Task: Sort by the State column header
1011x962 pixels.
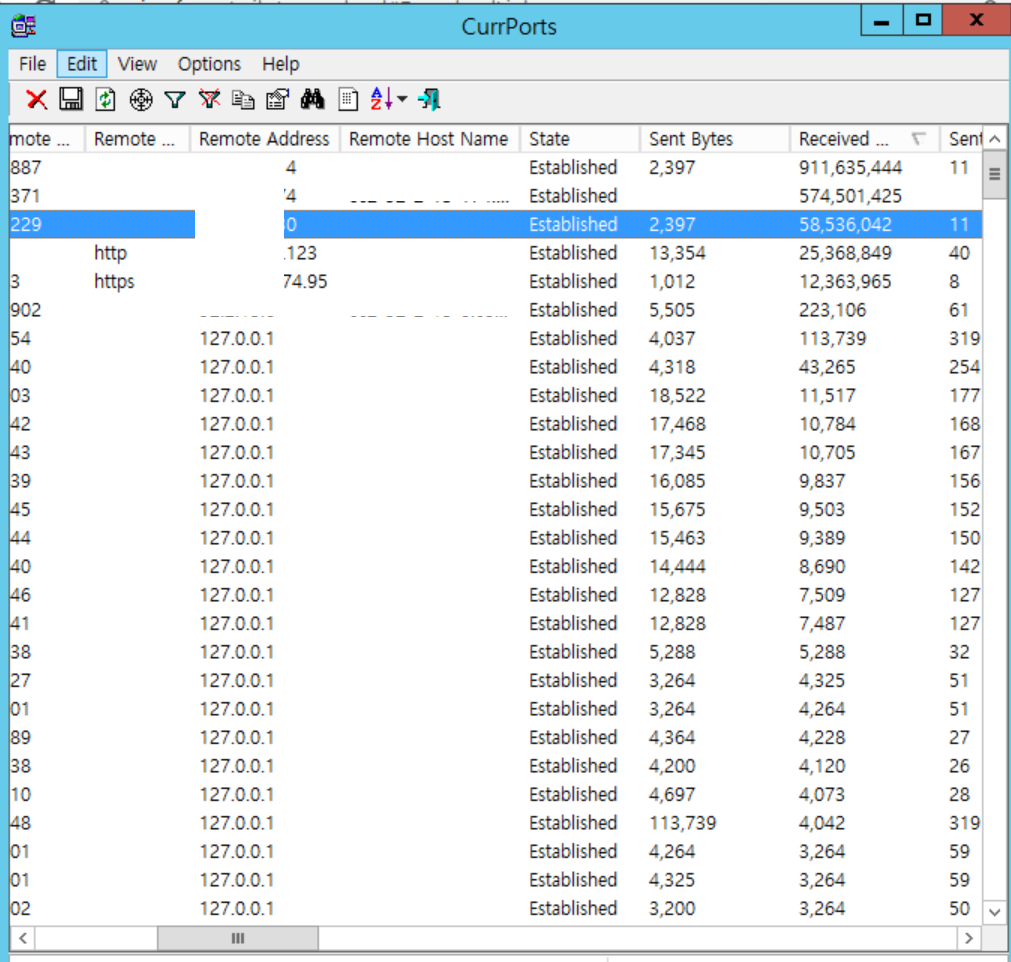Action: [x=580, y=139]
